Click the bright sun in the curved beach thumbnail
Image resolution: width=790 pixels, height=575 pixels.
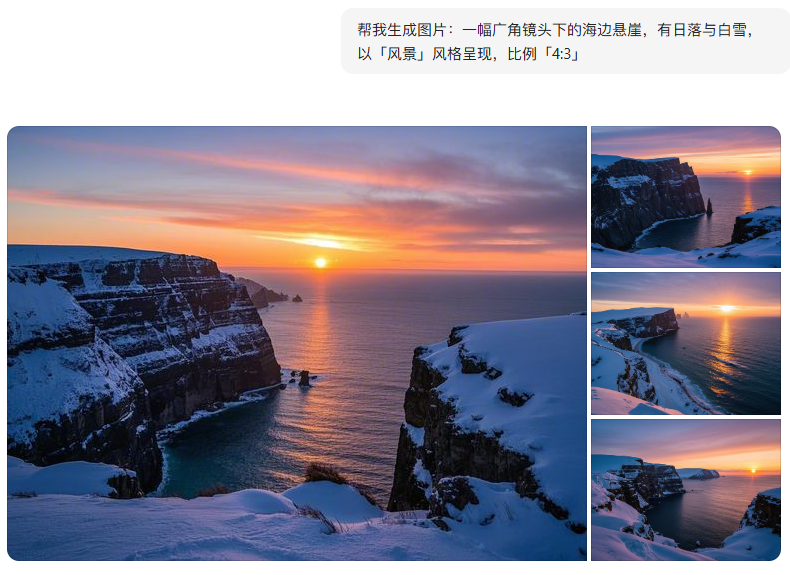tap(727, 308)
